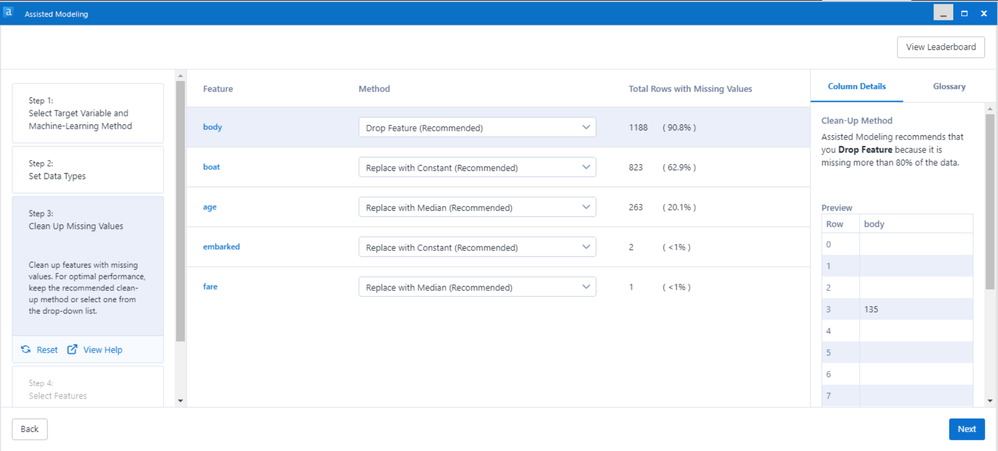Screen dimensions: 998x451
Task: Go to Step 1 Select Target Variable
Action: click(87, 113)
